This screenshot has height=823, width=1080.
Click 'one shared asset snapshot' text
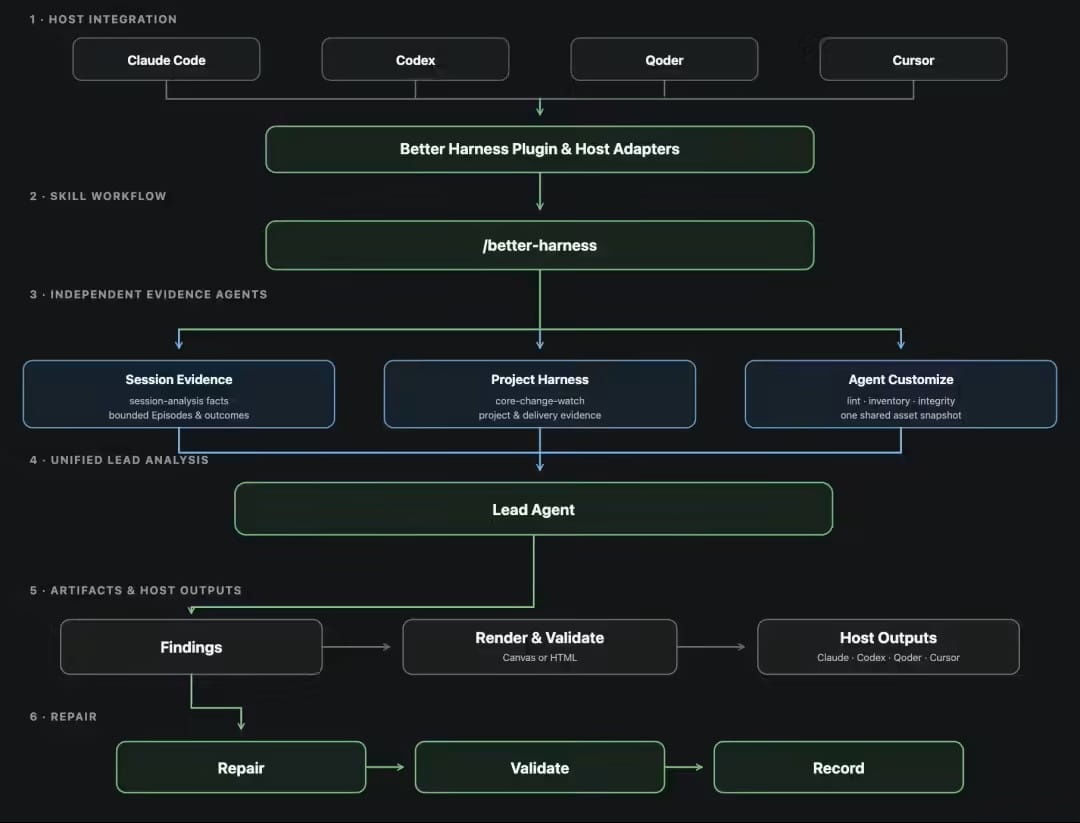[901, 415]
